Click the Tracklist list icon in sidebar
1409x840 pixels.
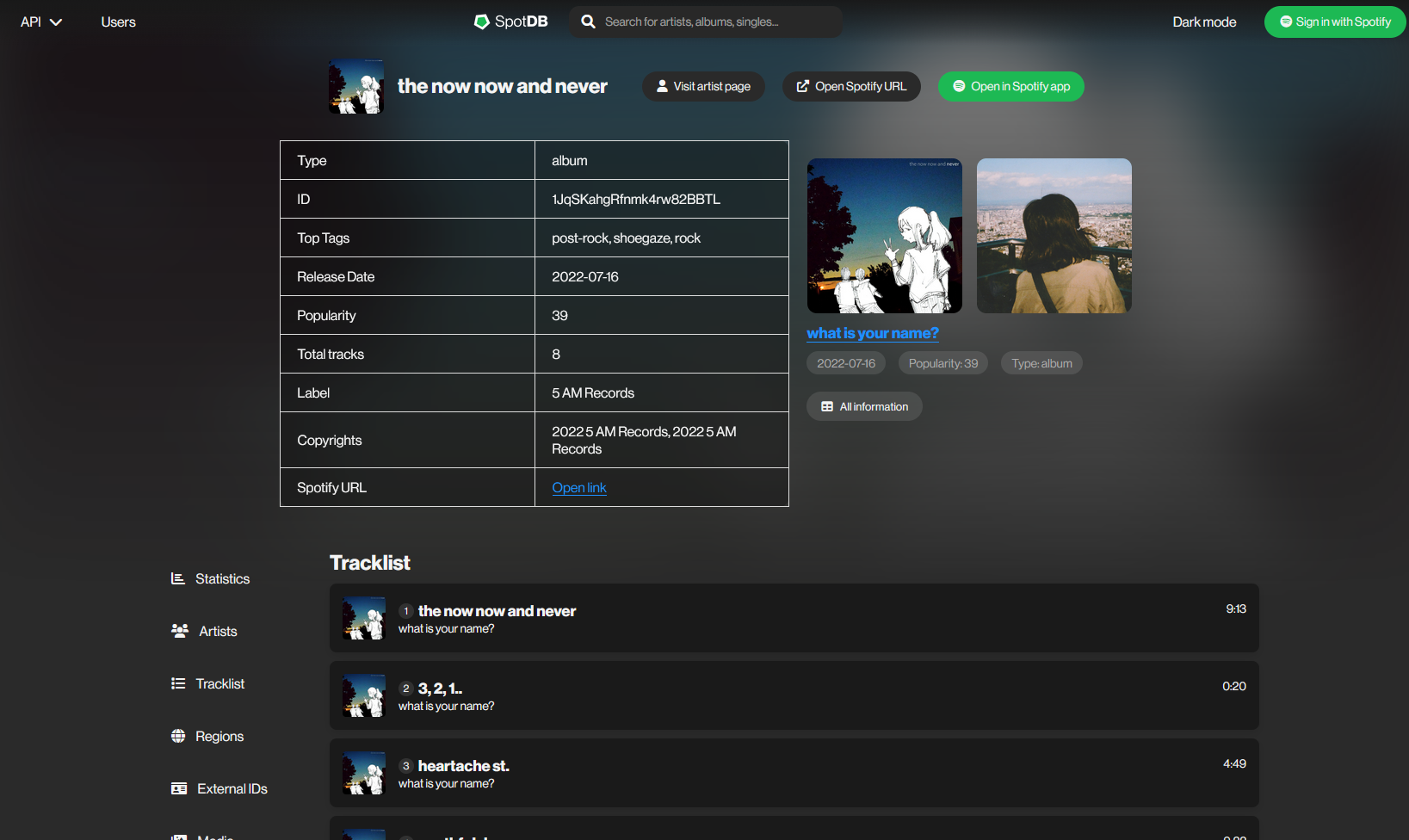point(178,683)
